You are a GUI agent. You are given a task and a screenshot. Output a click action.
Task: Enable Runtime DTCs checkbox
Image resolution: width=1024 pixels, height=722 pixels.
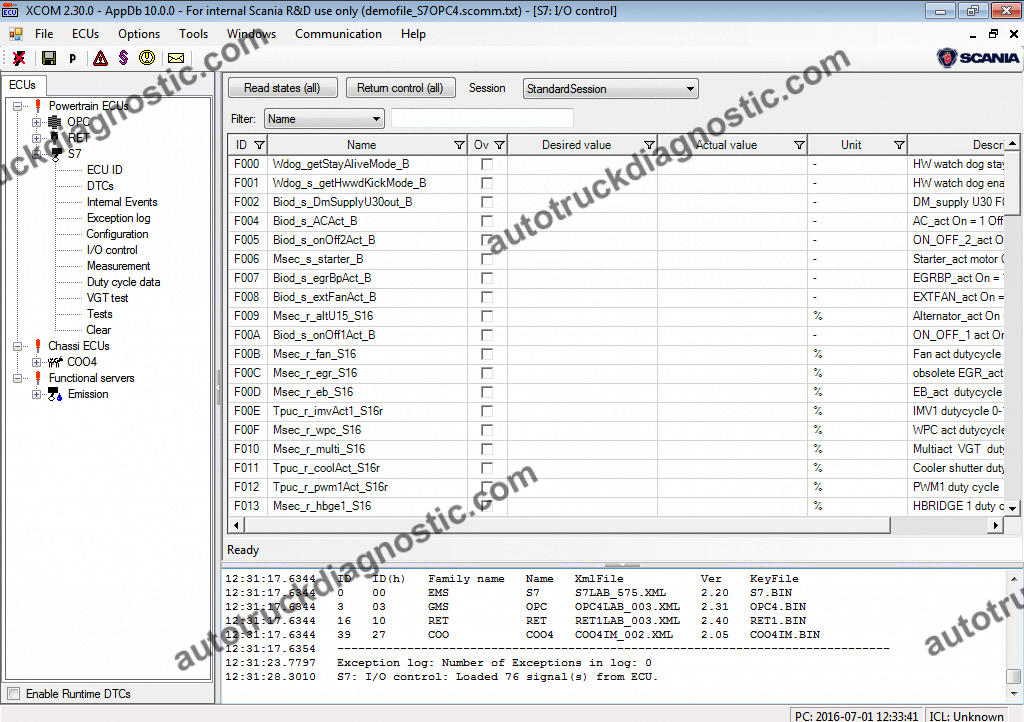(x=13, y=694)
